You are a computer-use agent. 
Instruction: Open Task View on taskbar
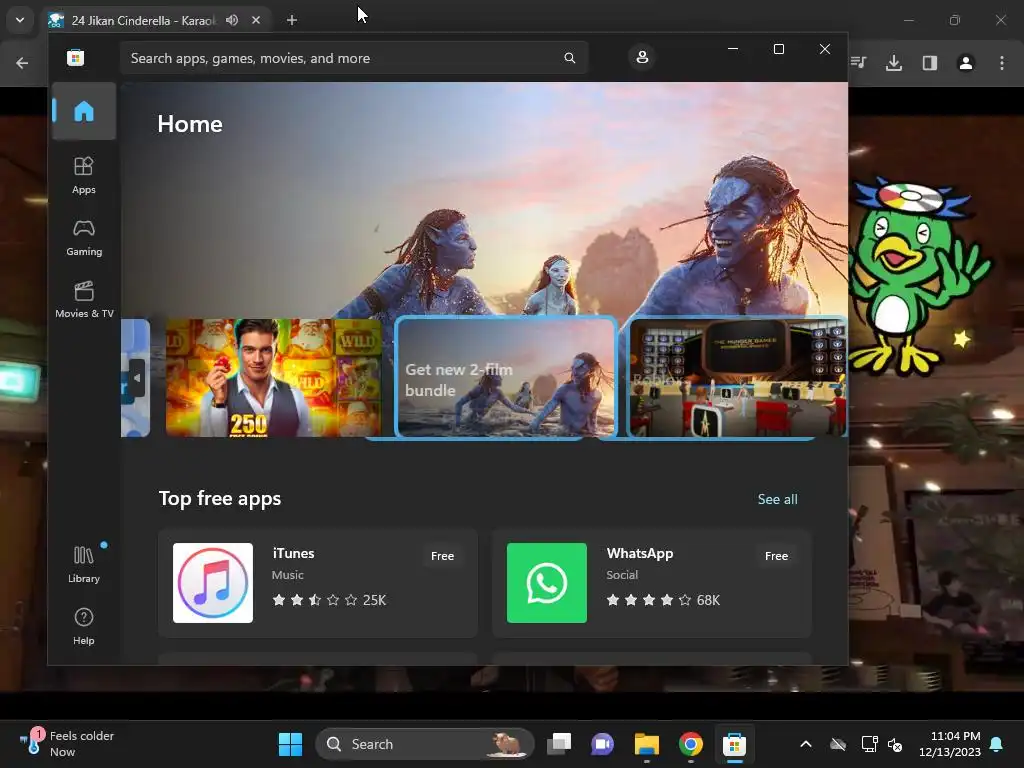click(x=559, y=744)
